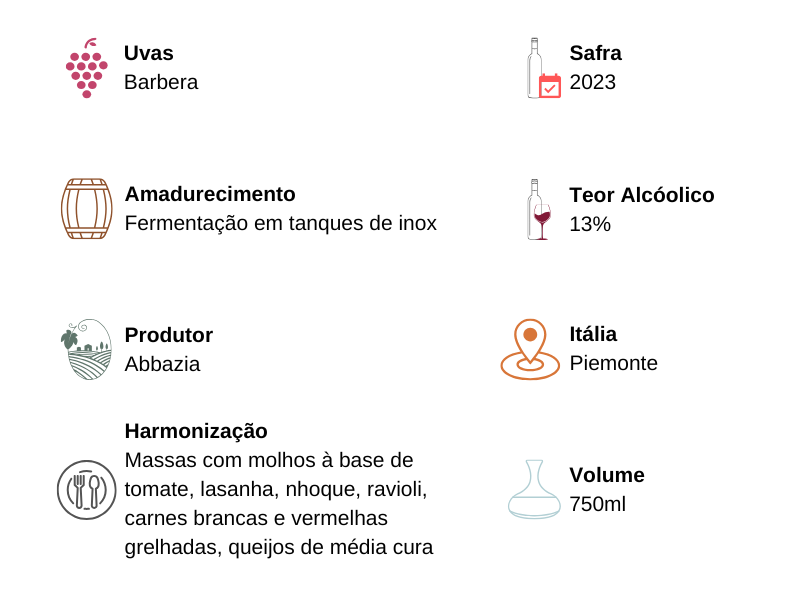Click the Abbazia producer name
The image size is (800, 600).
162,364
